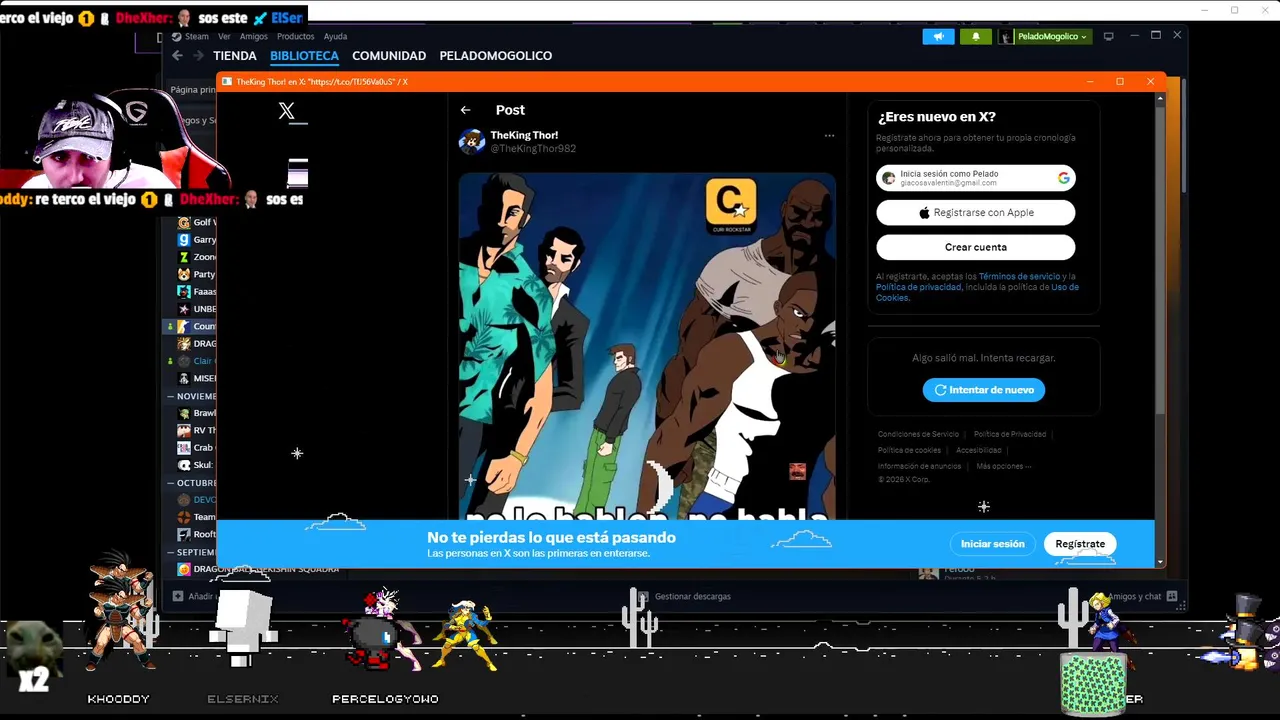Viewport: 1280px width, 720px height.
Task: Open the PELADOMOGOLICO profile tab
Action: (496, 56)
